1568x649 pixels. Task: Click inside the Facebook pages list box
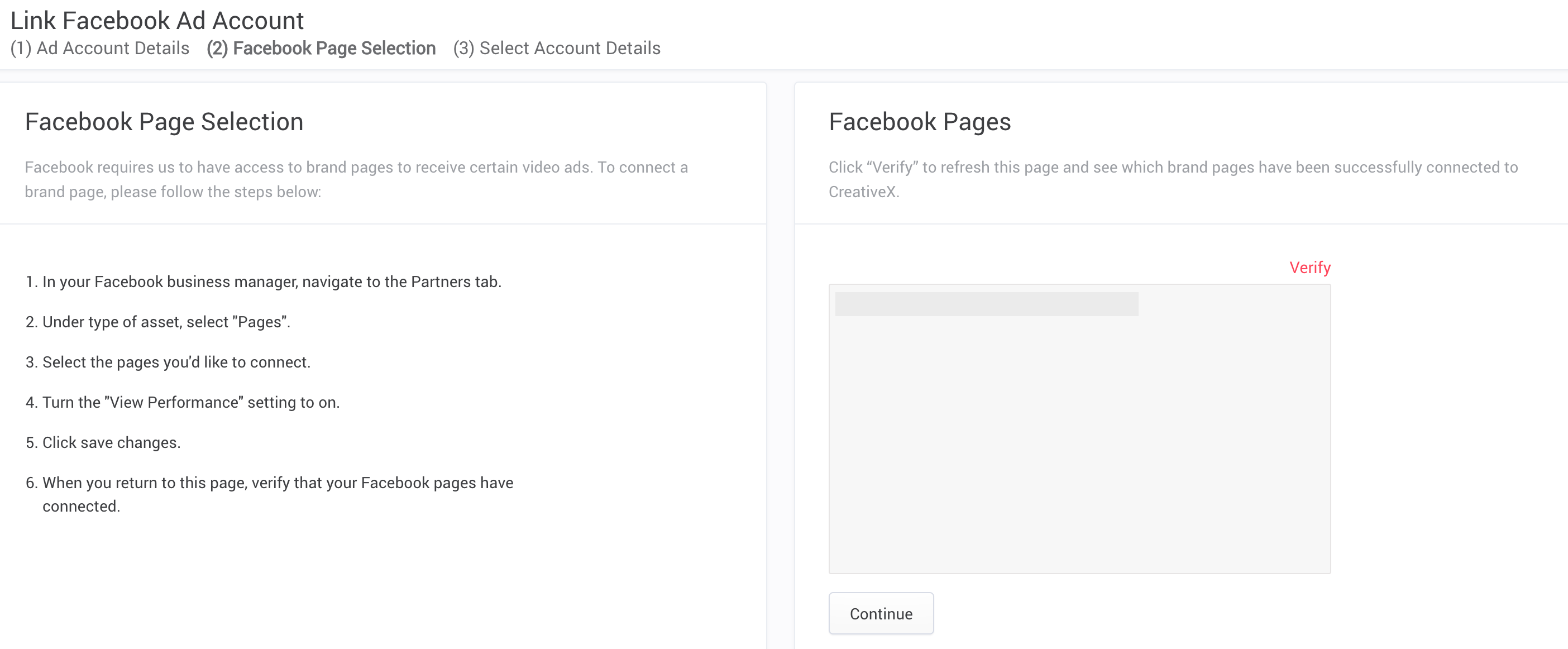pos(1079,428)
